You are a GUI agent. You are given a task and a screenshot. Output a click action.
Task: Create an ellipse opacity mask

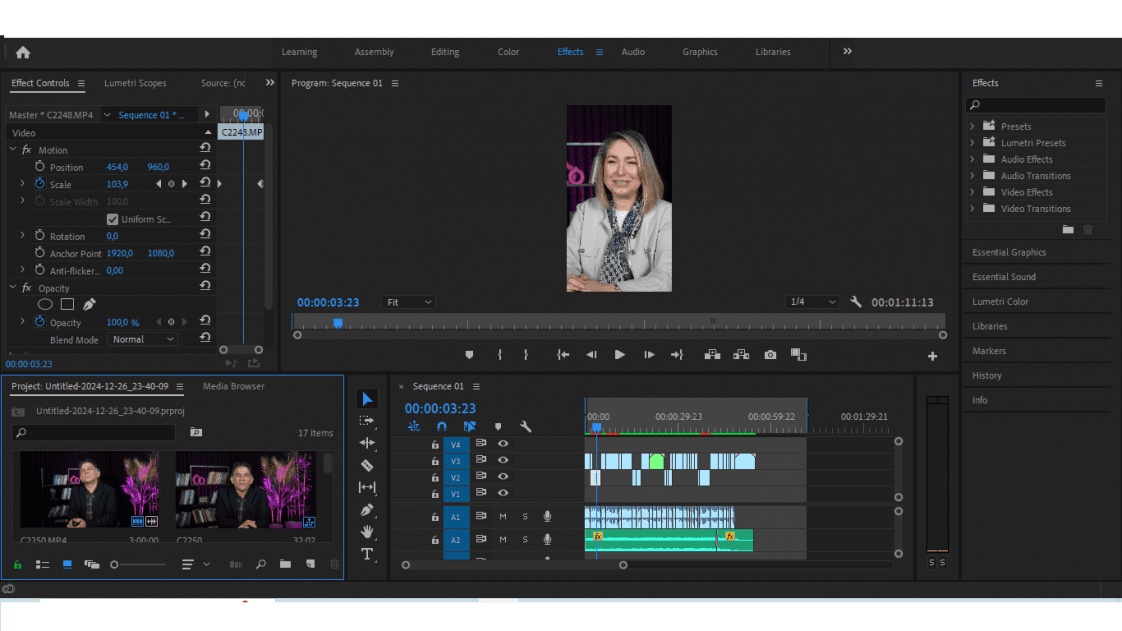pos(45,305)
